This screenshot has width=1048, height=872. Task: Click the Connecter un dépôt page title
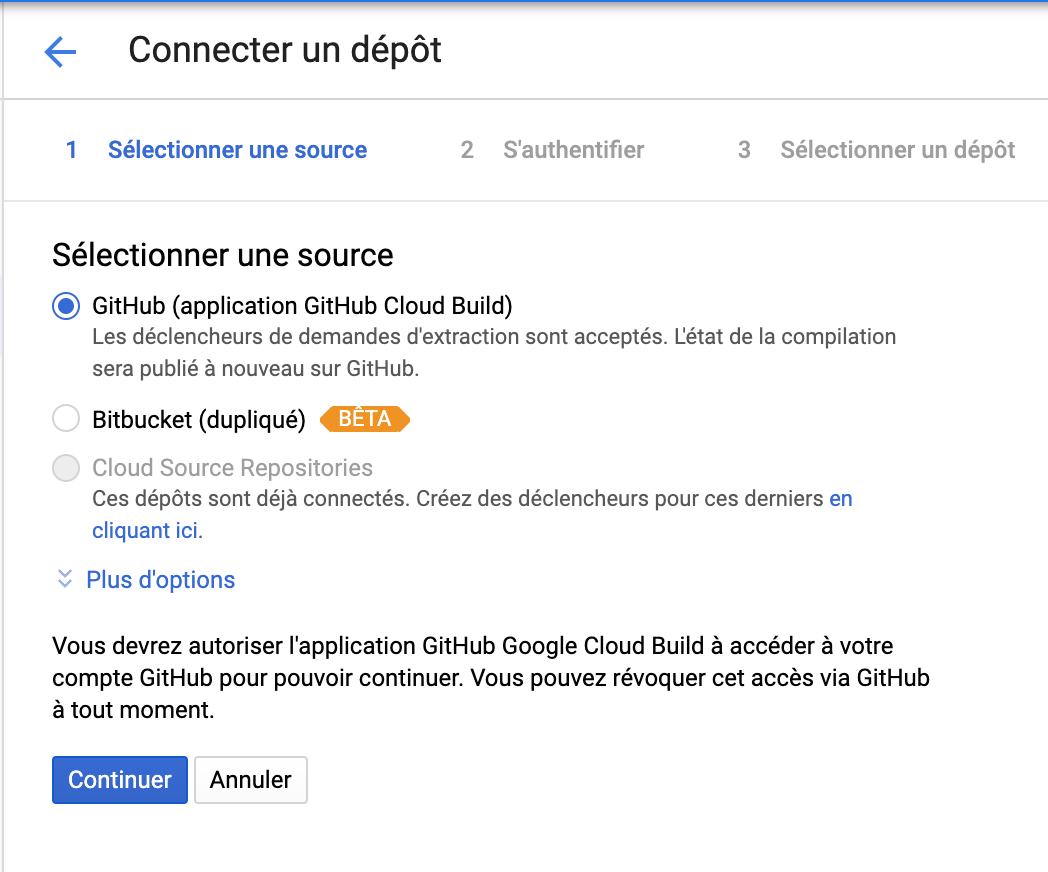[x=285, y=50]
